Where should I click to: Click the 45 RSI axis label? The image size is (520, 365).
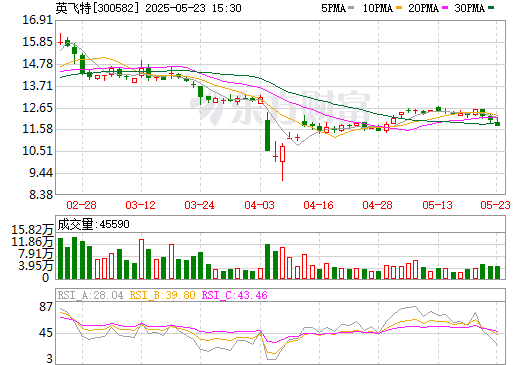pyautogui.click(x=46, y=333)
